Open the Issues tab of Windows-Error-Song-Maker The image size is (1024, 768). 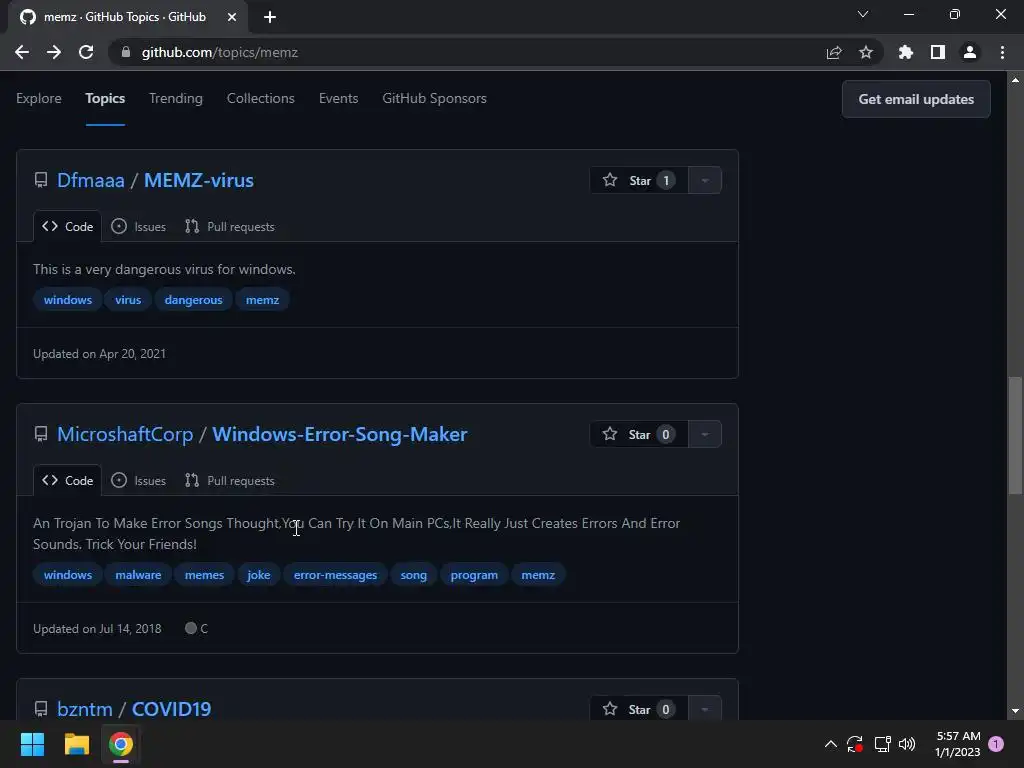point(138,481)
